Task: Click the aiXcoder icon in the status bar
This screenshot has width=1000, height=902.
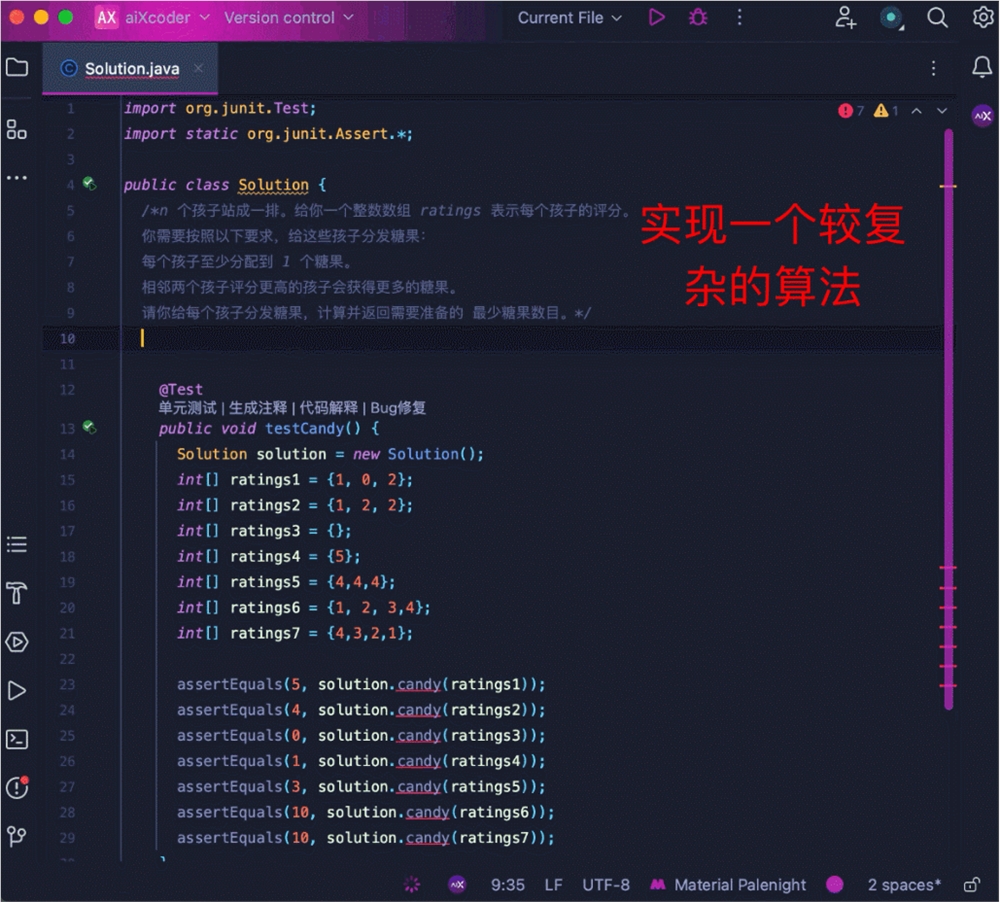Action: (458, 885)
